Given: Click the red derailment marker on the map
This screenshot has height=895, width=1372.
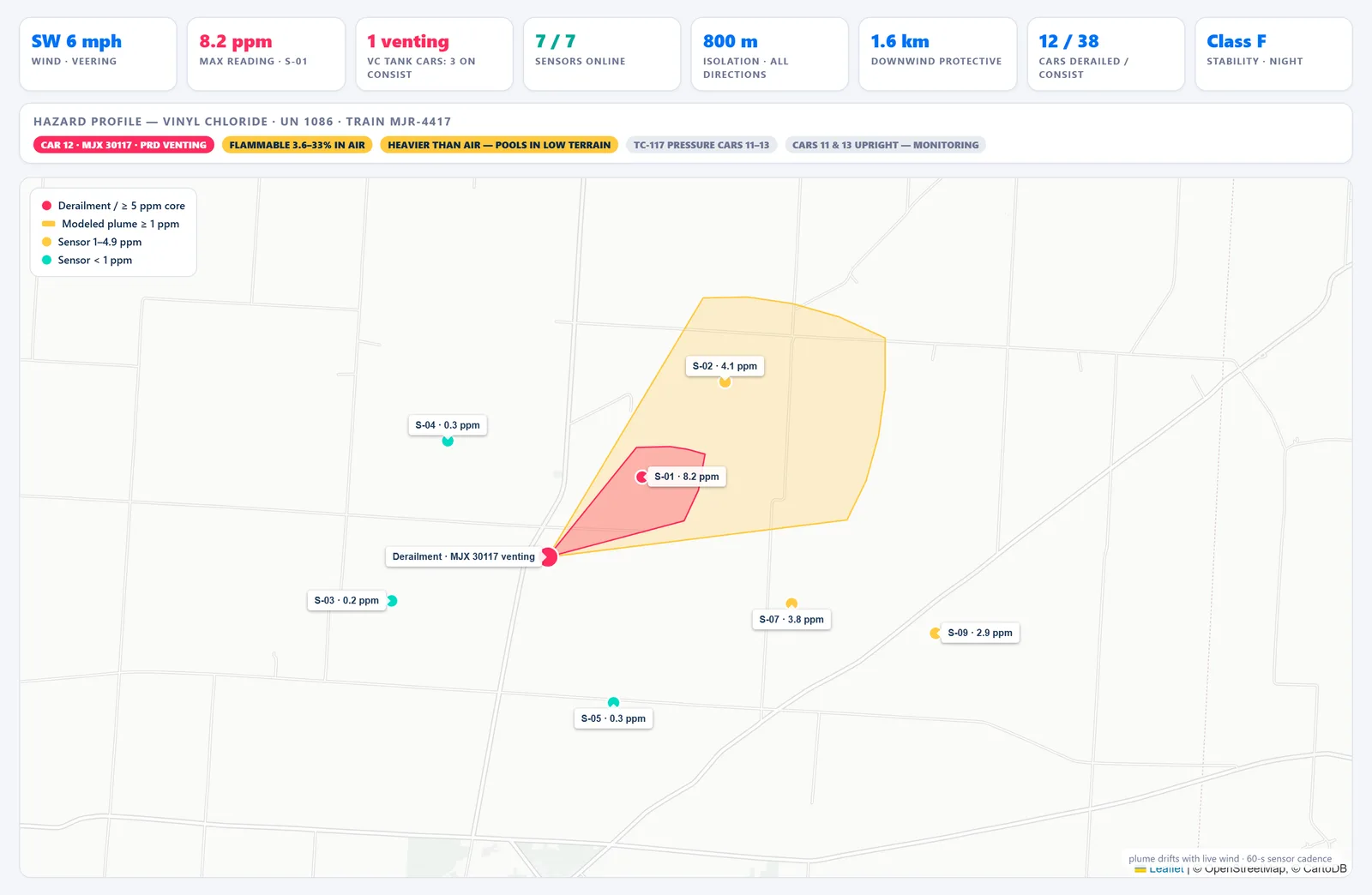Looking at the screenshot, I should (549, 556).
